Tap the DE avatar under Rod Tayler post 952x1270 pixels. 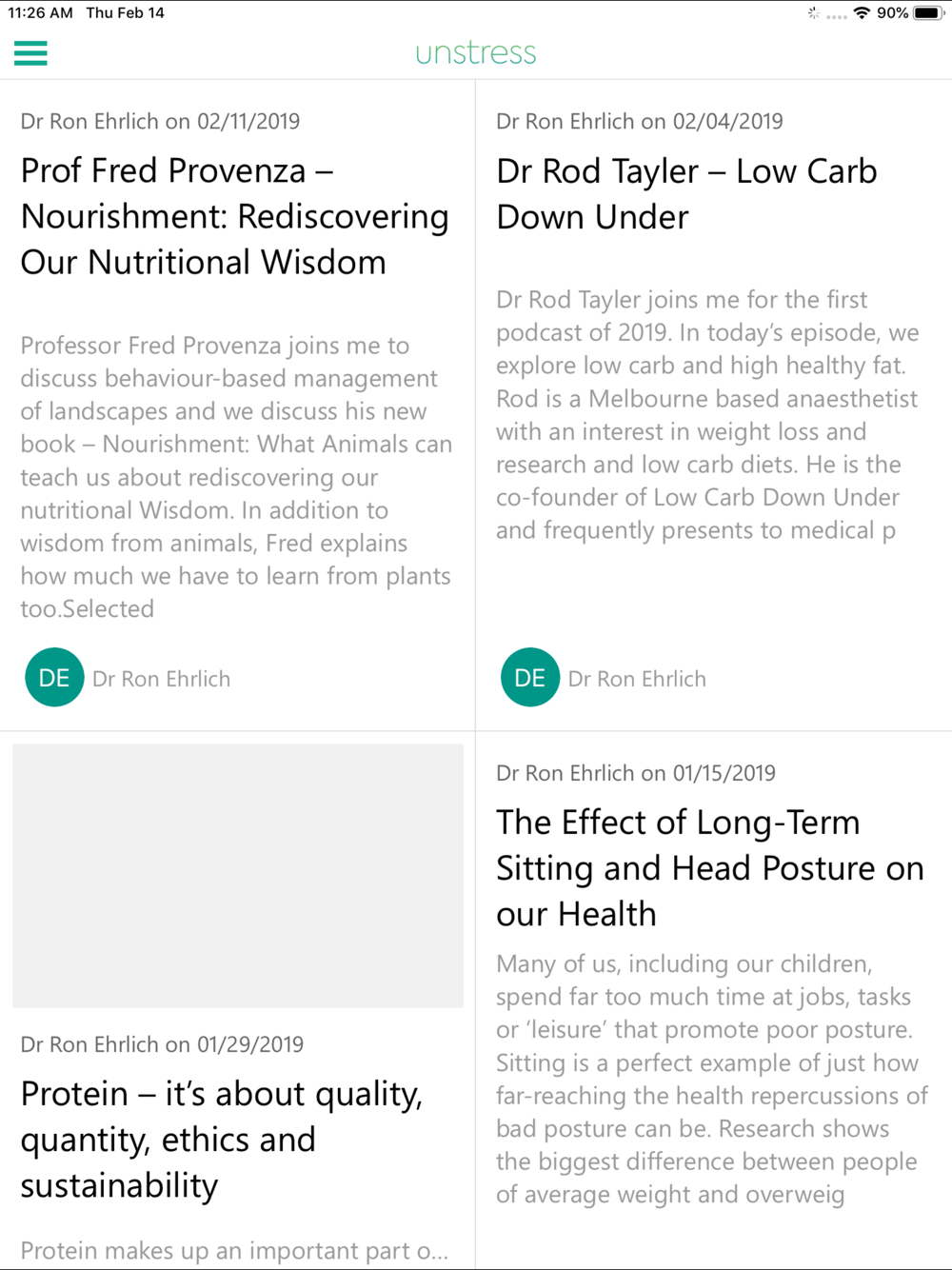click(x=530, y=677)
